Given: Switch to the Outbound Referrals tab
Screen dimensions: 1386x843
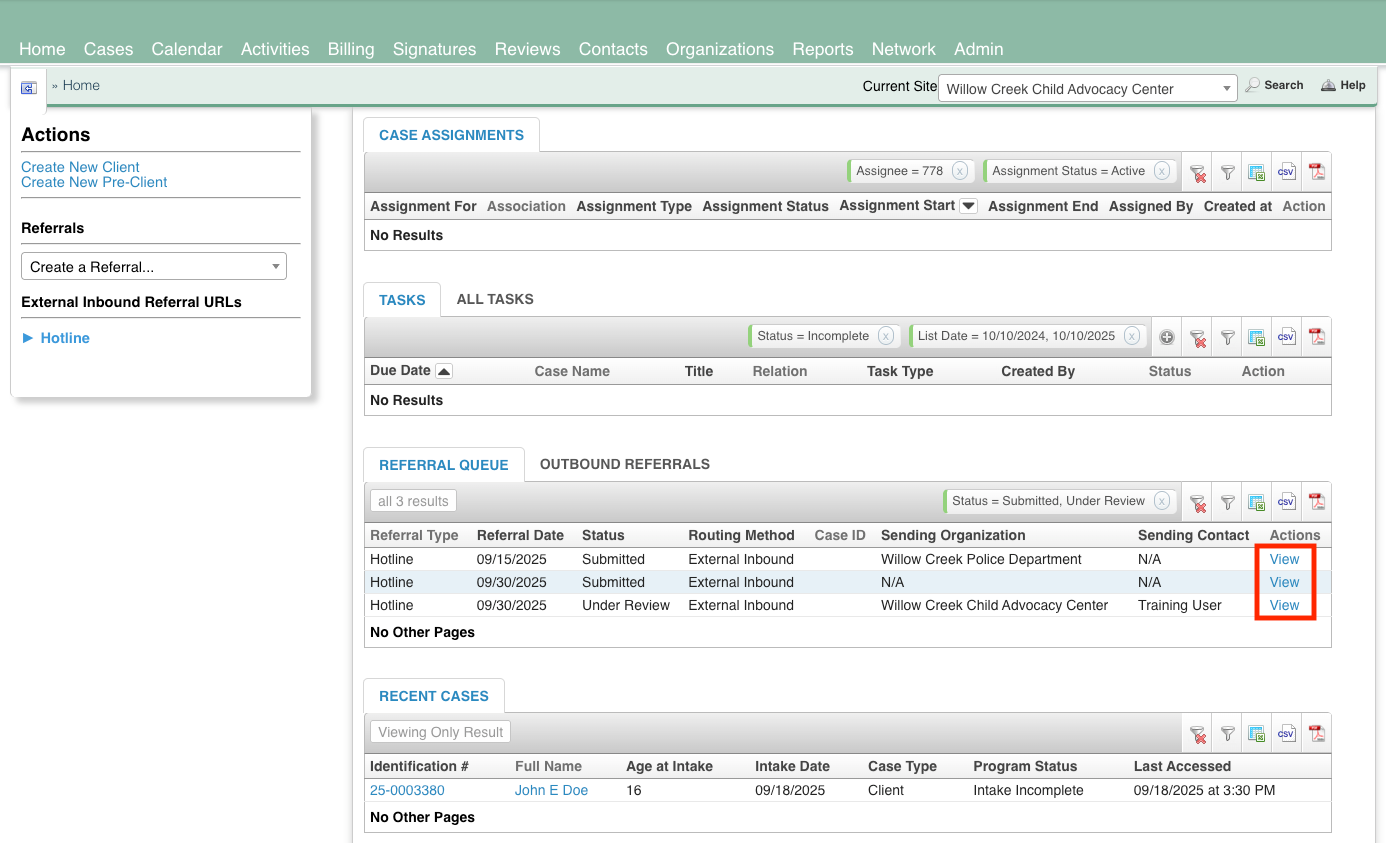Looking at the screenshot, I should point(625,464).
